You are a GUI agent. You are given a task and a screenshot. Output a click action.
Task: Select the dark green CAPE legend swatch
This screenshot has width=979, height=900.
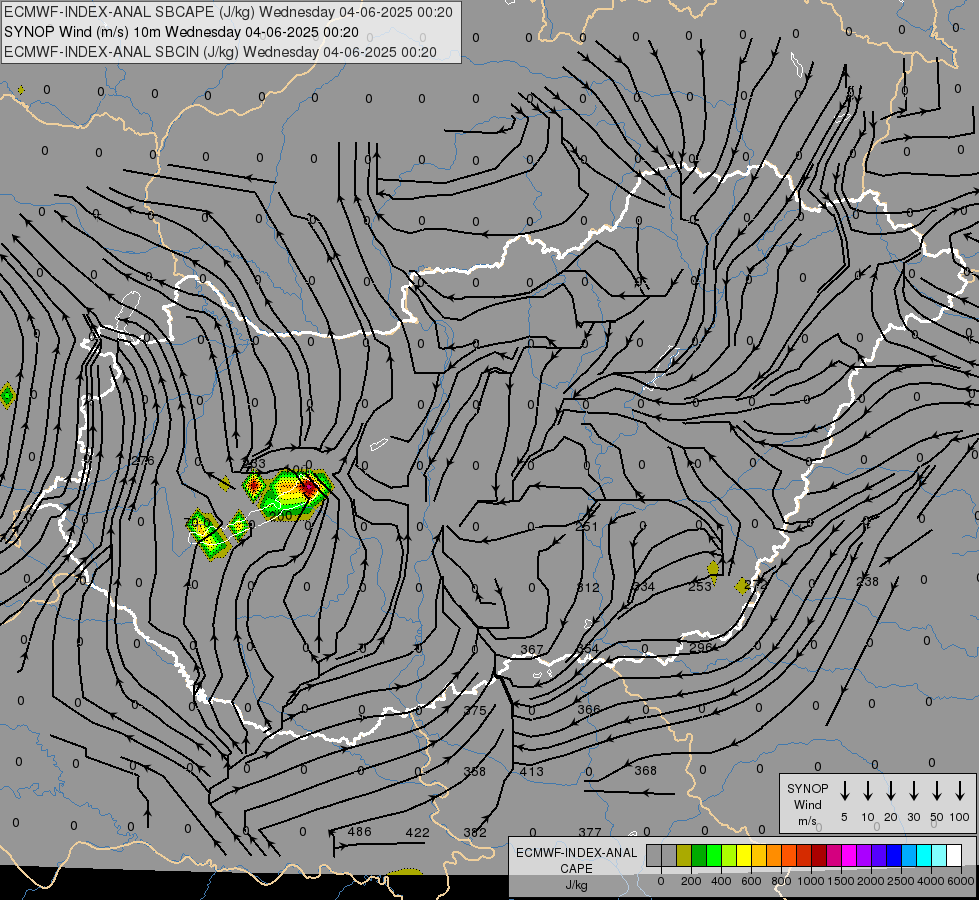699,855
